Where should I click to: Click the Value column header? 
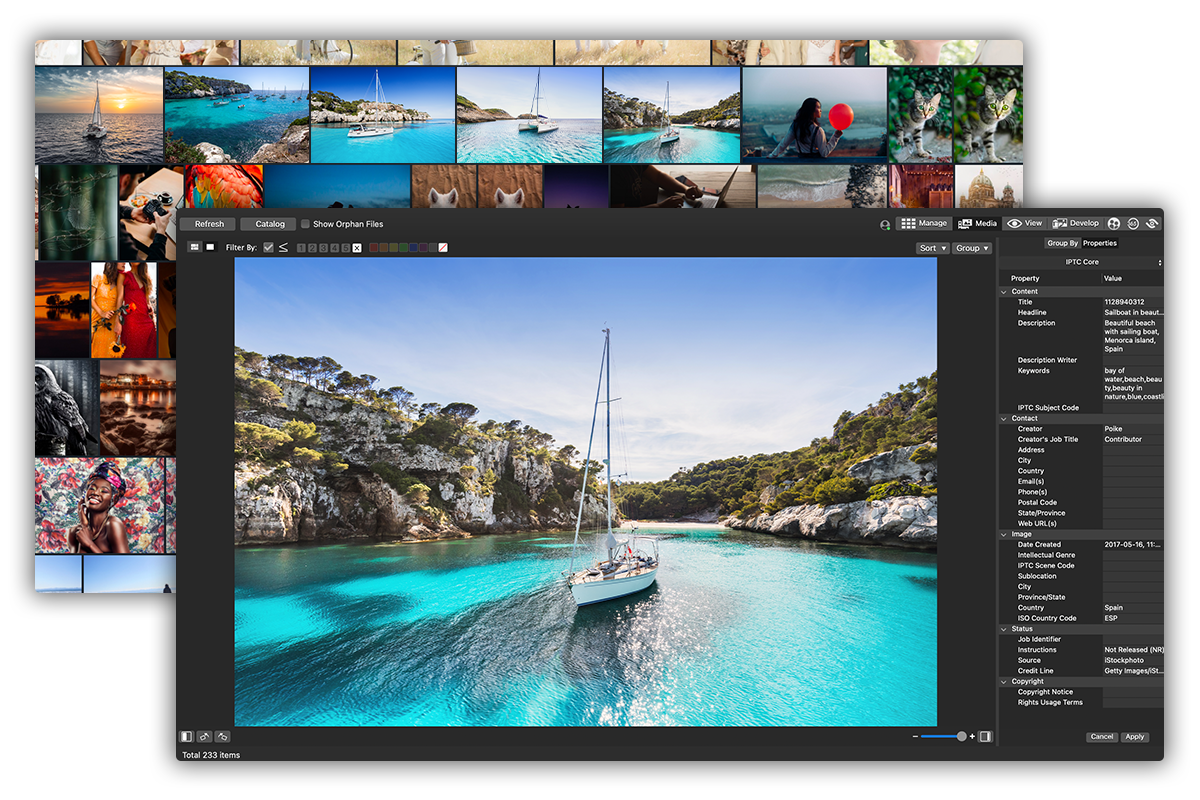1133,278
